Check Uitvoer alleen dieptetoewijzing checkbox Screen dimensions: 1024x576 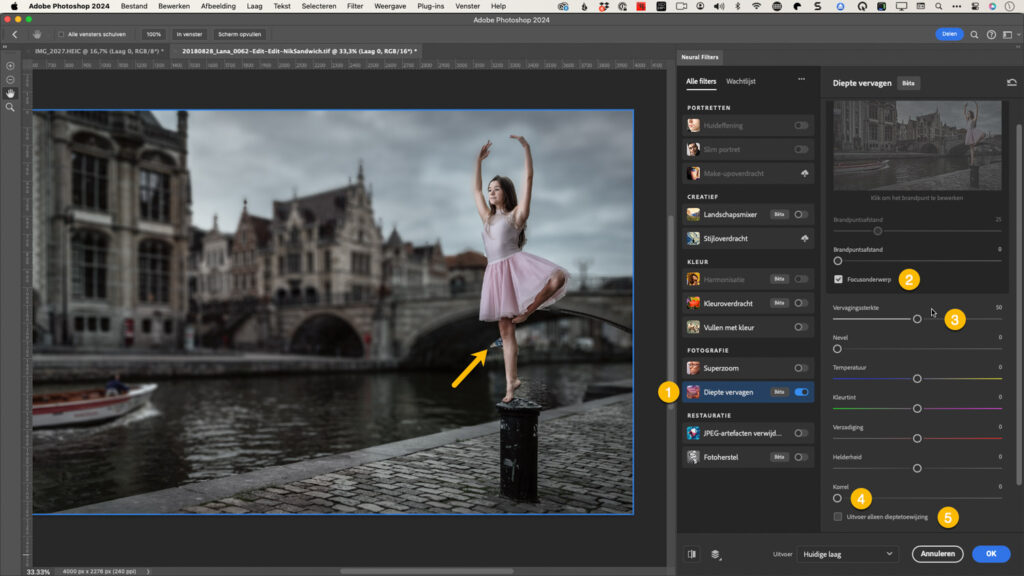[838, 517]
